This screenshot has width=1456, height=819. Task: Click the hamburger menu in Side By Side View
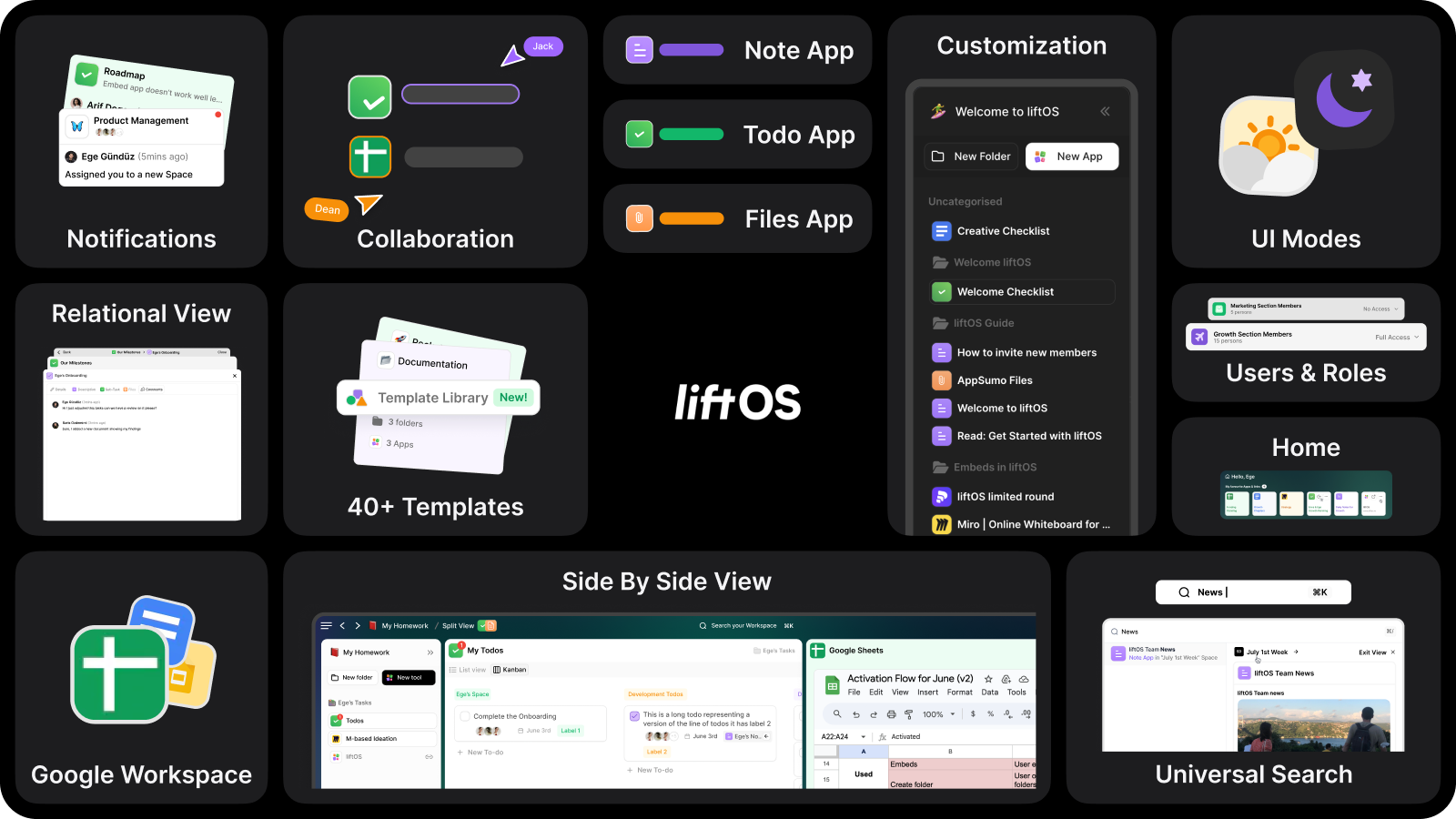coord(327,626)
